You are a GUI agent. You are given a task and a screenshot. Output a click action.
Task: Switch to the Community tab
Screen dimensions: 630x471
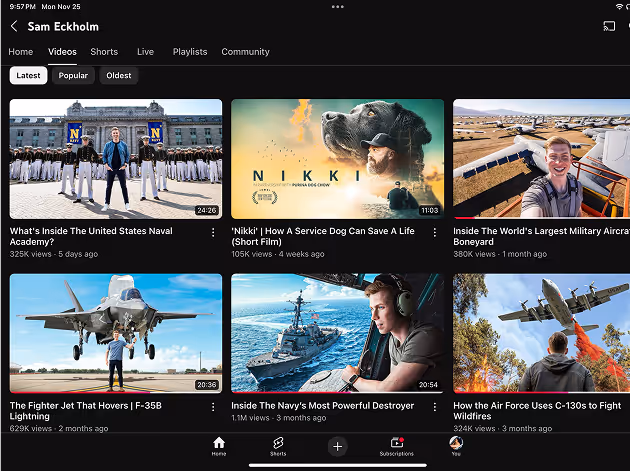tap(245, 52)
